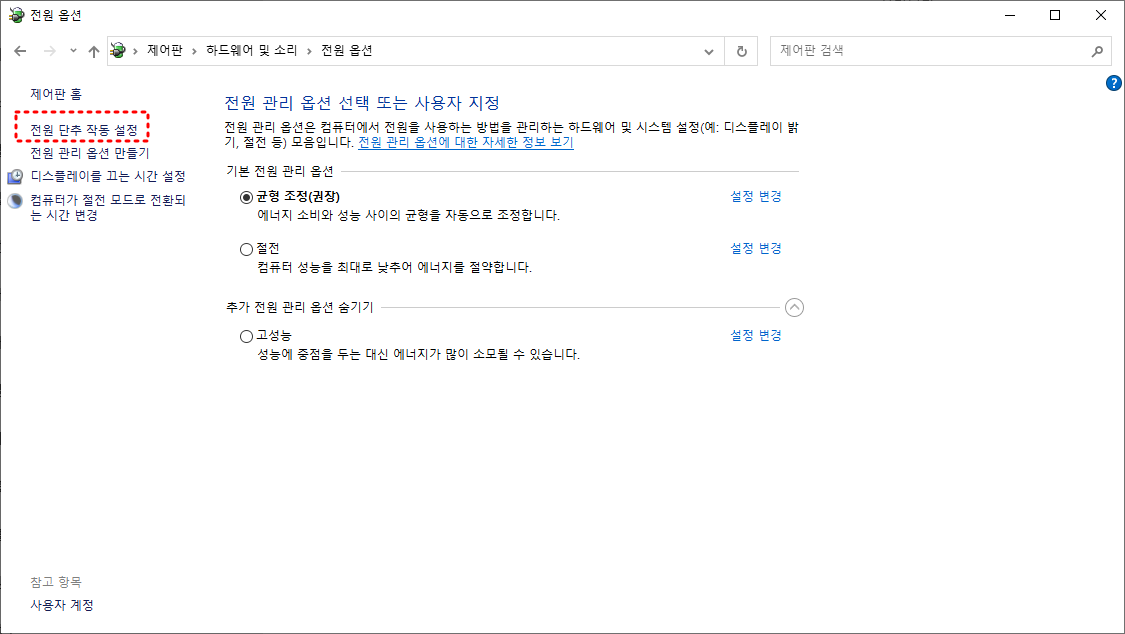Screen dimensions: 1125x634
Task: Open the address bar dropdown chevron
Action: click(709, 50)
